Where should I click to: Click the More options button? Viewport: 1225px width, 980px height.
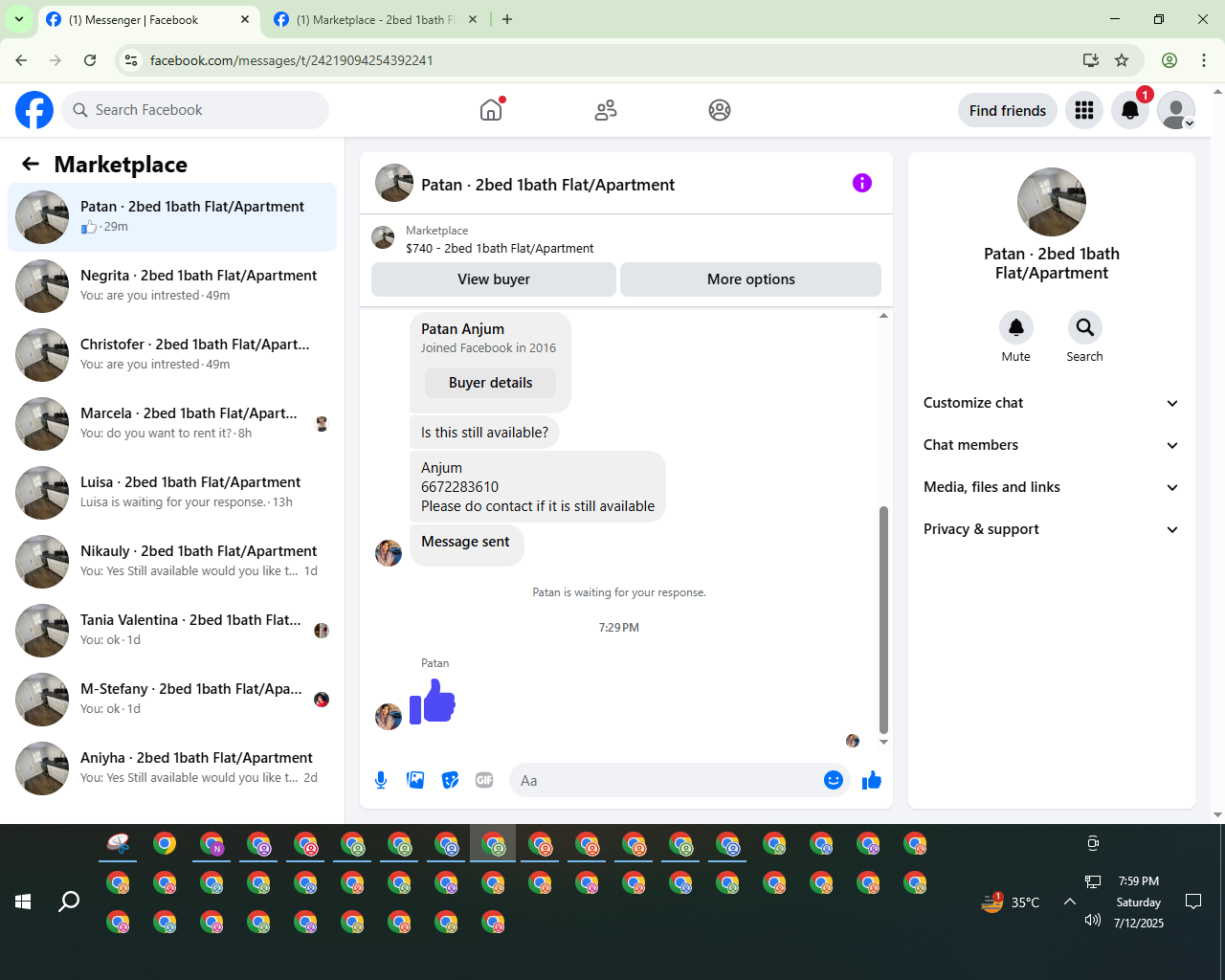[x=751, y=279]
